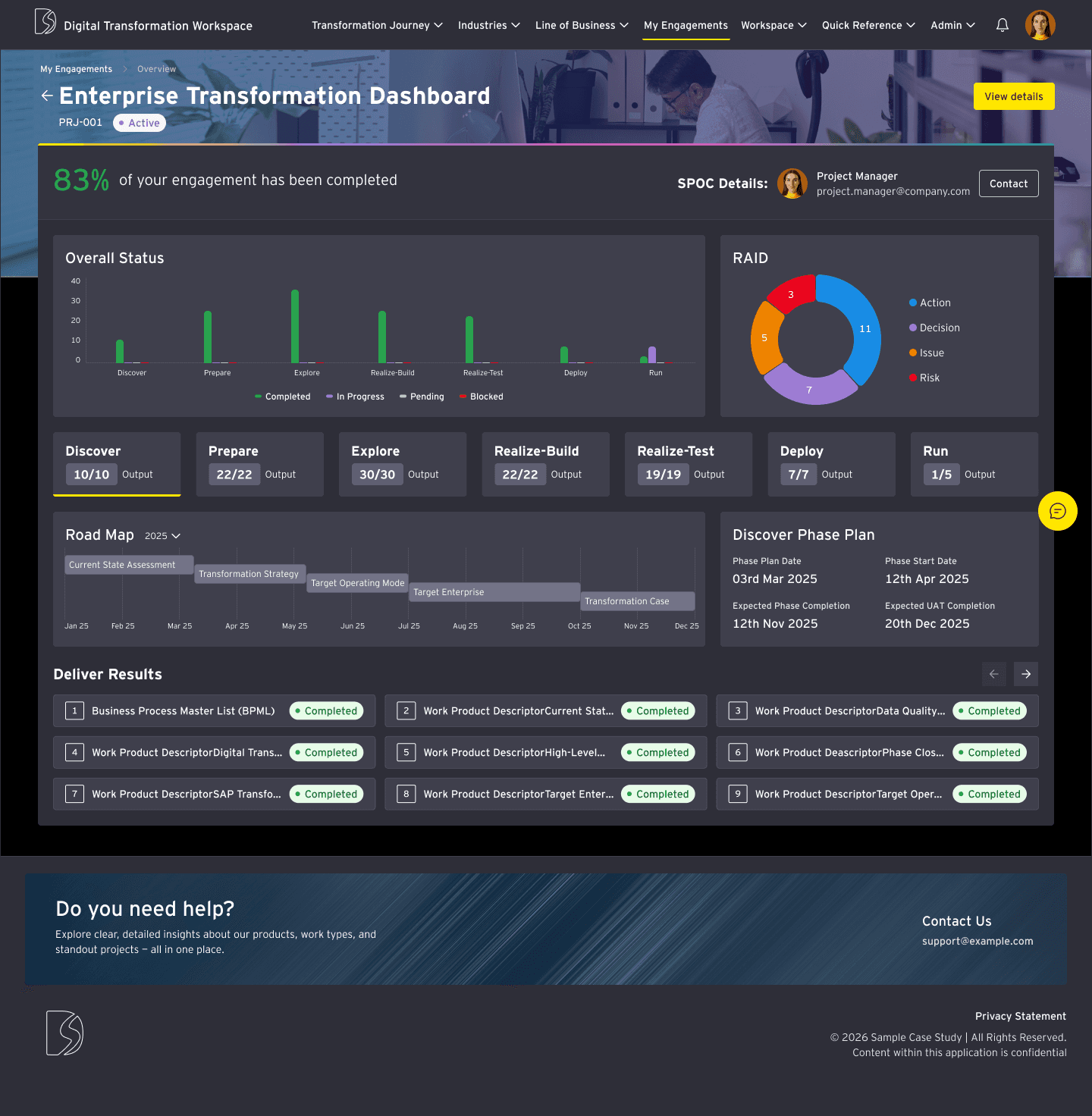Viewport: 1092px width, 1116px height.
Task: Click the My Engagements breadcrumb link
Action: [x=76, y=69]
